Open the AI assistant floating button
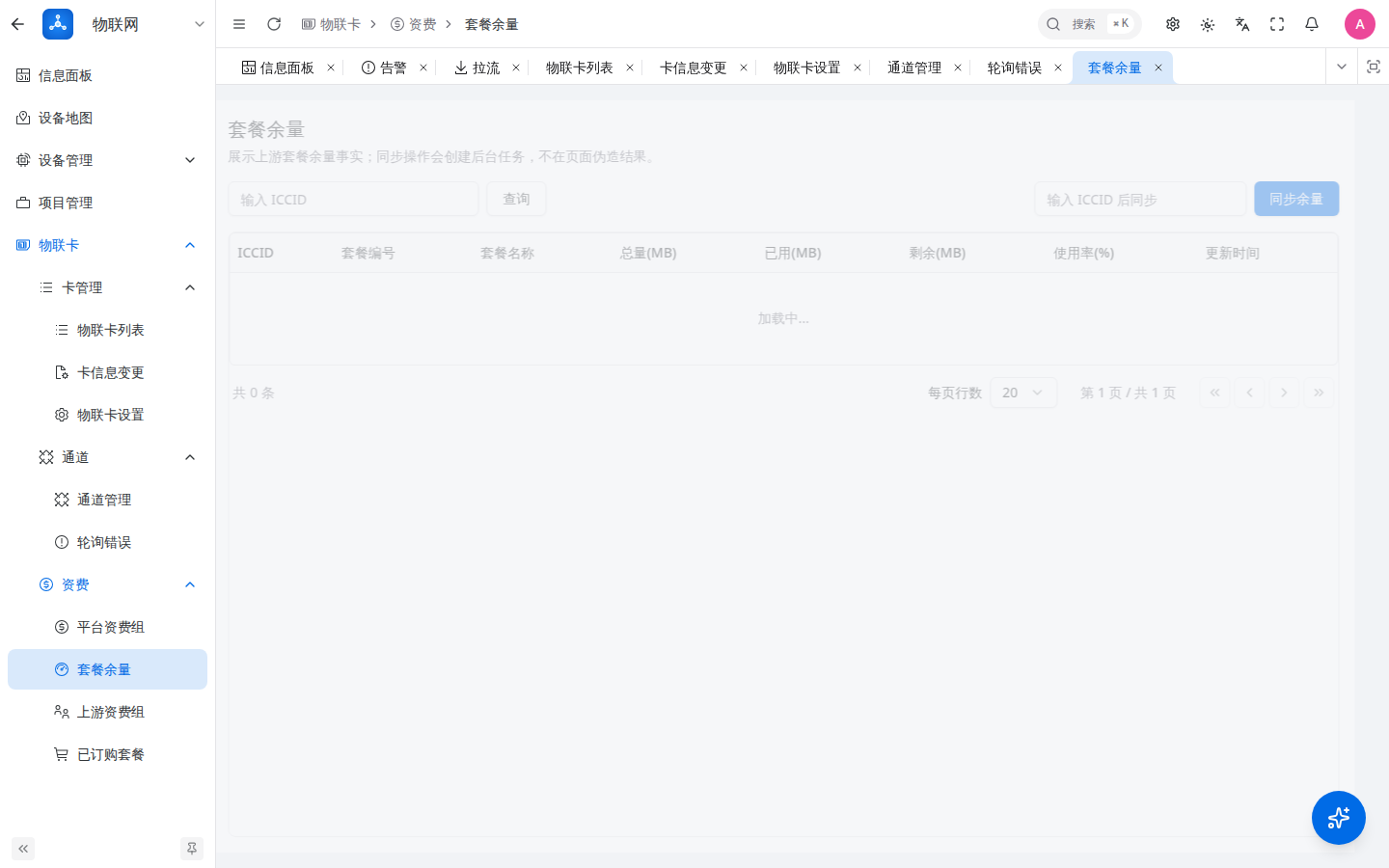Viewport: 1389px width, 868px height. [x=1339, y=818]
